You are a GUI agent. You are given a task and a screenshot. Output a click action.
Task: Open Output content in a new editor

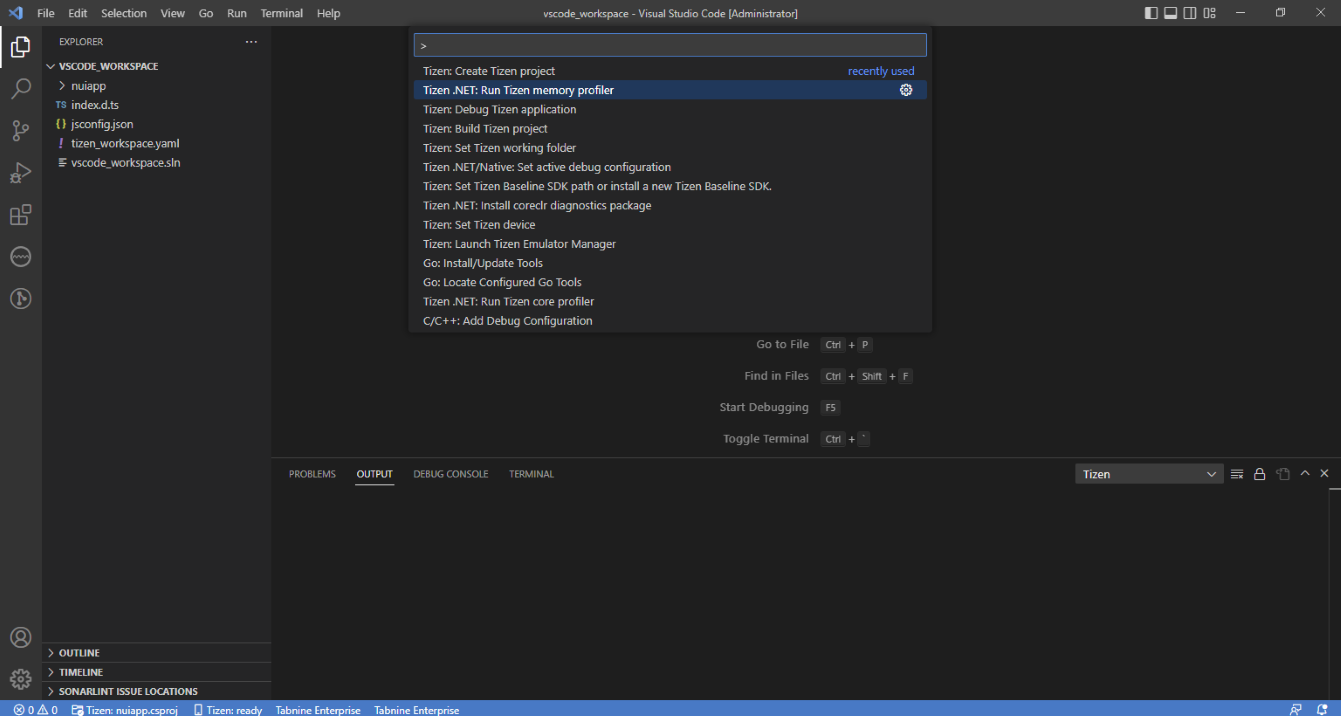[x=1283, y=473]
